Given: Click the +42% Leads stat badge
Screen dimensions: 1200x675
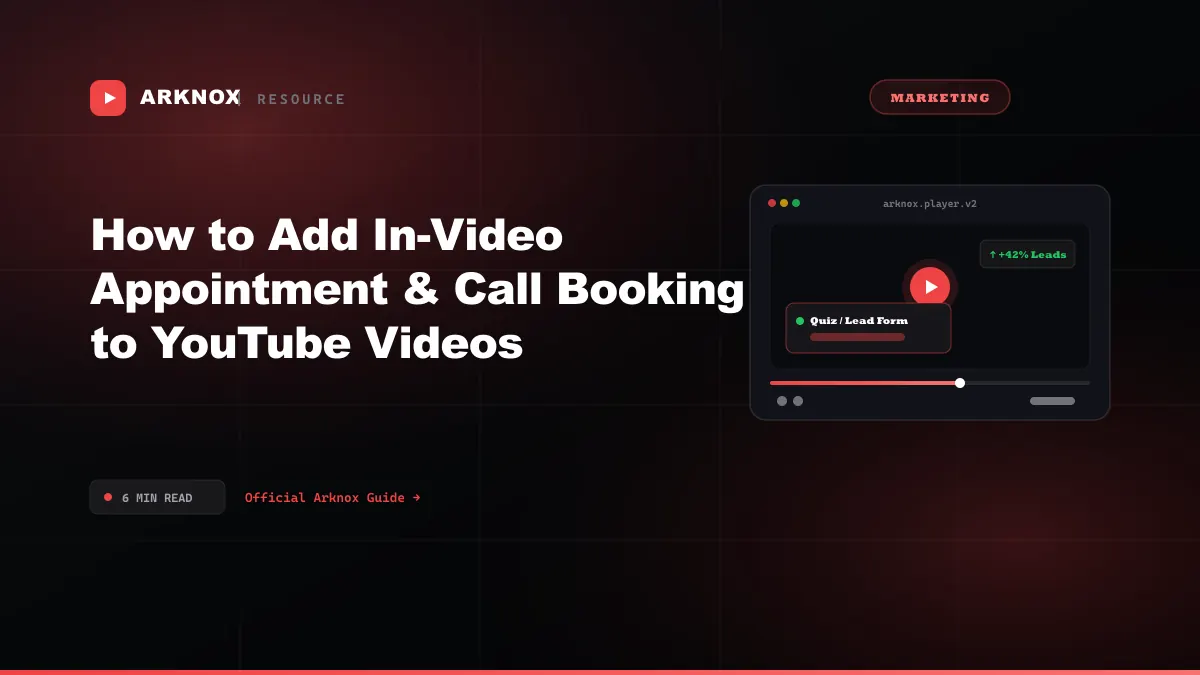Looking at the screenshot, I should click(1027, 254).
